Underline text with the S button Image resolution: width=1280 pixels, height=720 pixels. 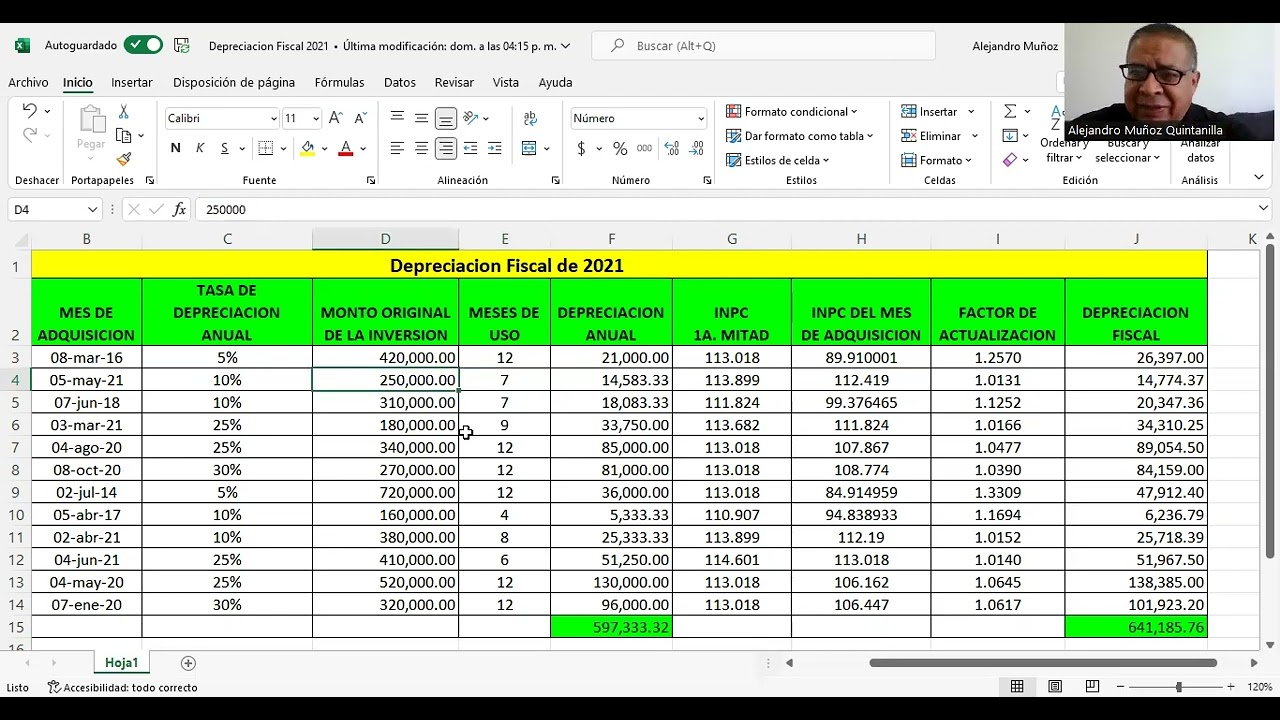(224, 148)
